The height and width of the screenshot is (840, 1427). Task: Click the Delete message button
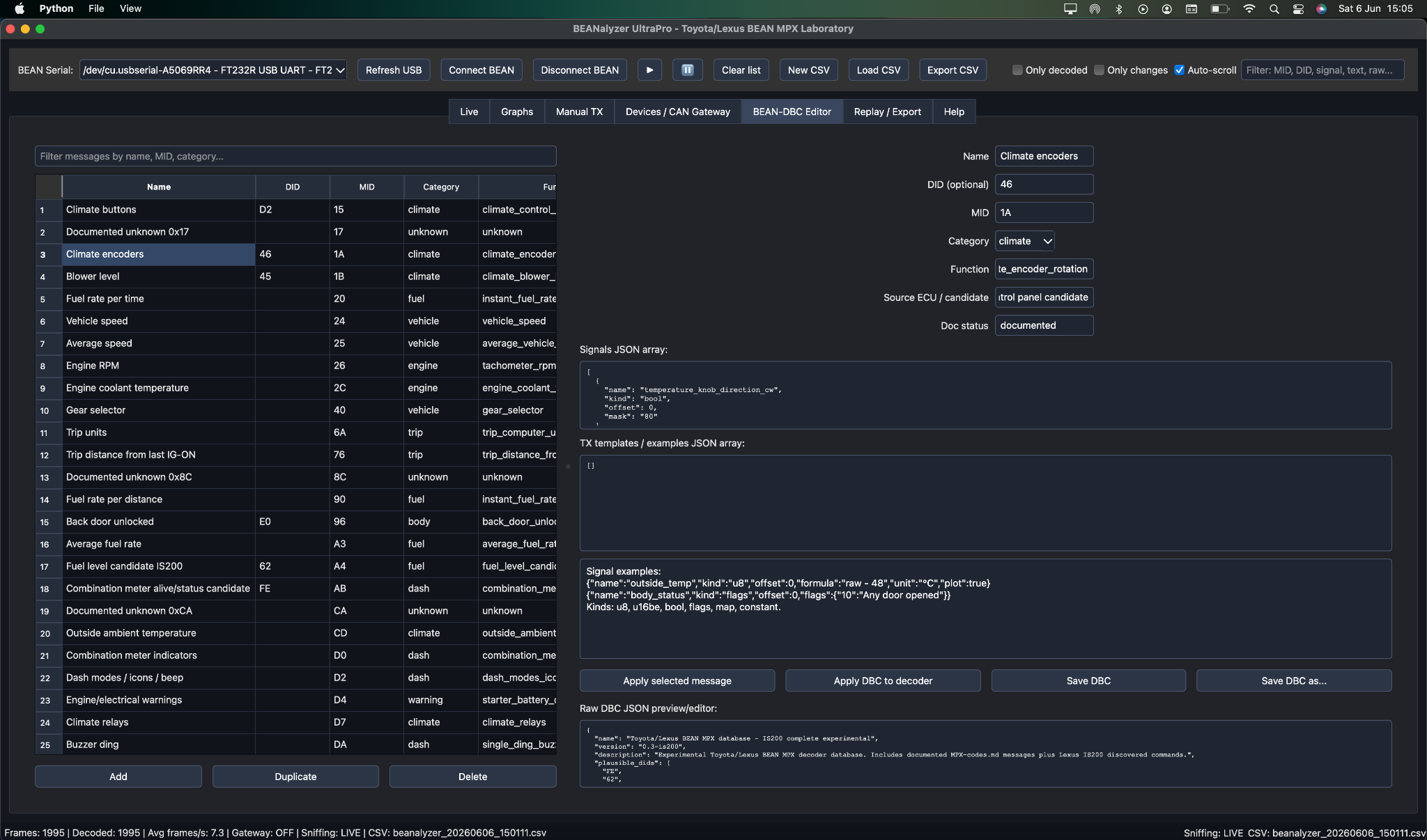point(472,777)
